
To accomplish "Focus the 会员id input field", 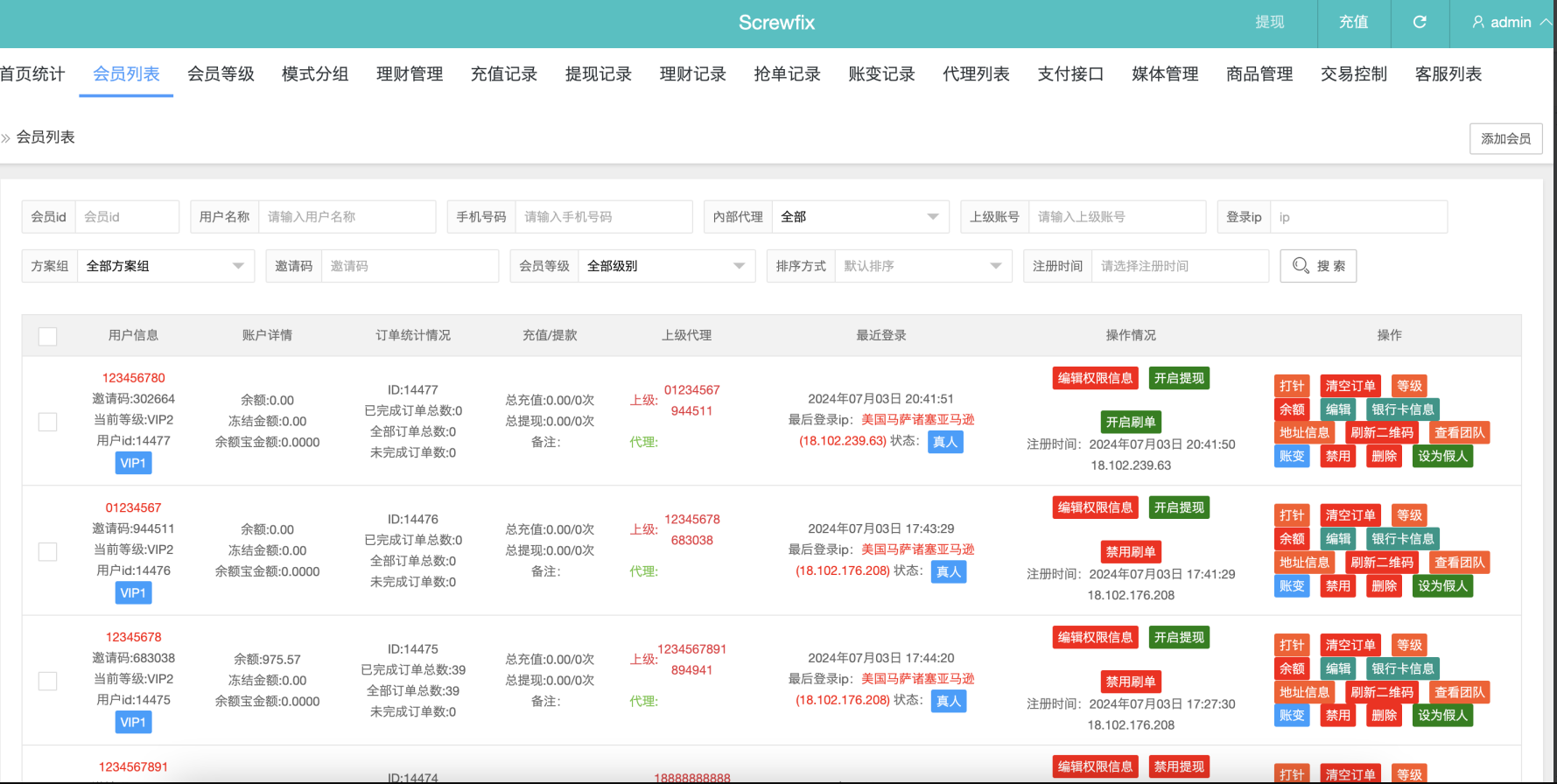I will [x=127, y=217].
